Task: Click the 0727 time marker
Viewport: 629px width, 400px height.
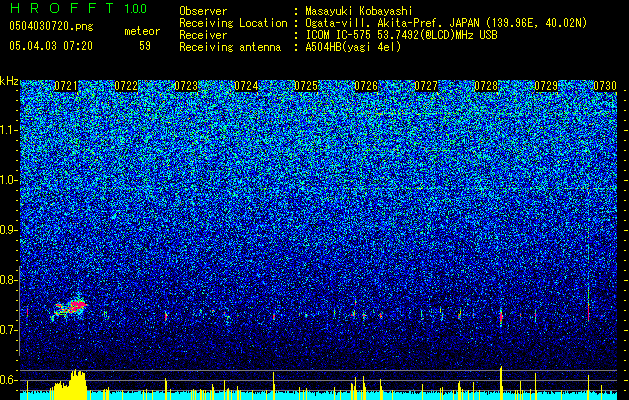Action: click(x=426, y=86)
